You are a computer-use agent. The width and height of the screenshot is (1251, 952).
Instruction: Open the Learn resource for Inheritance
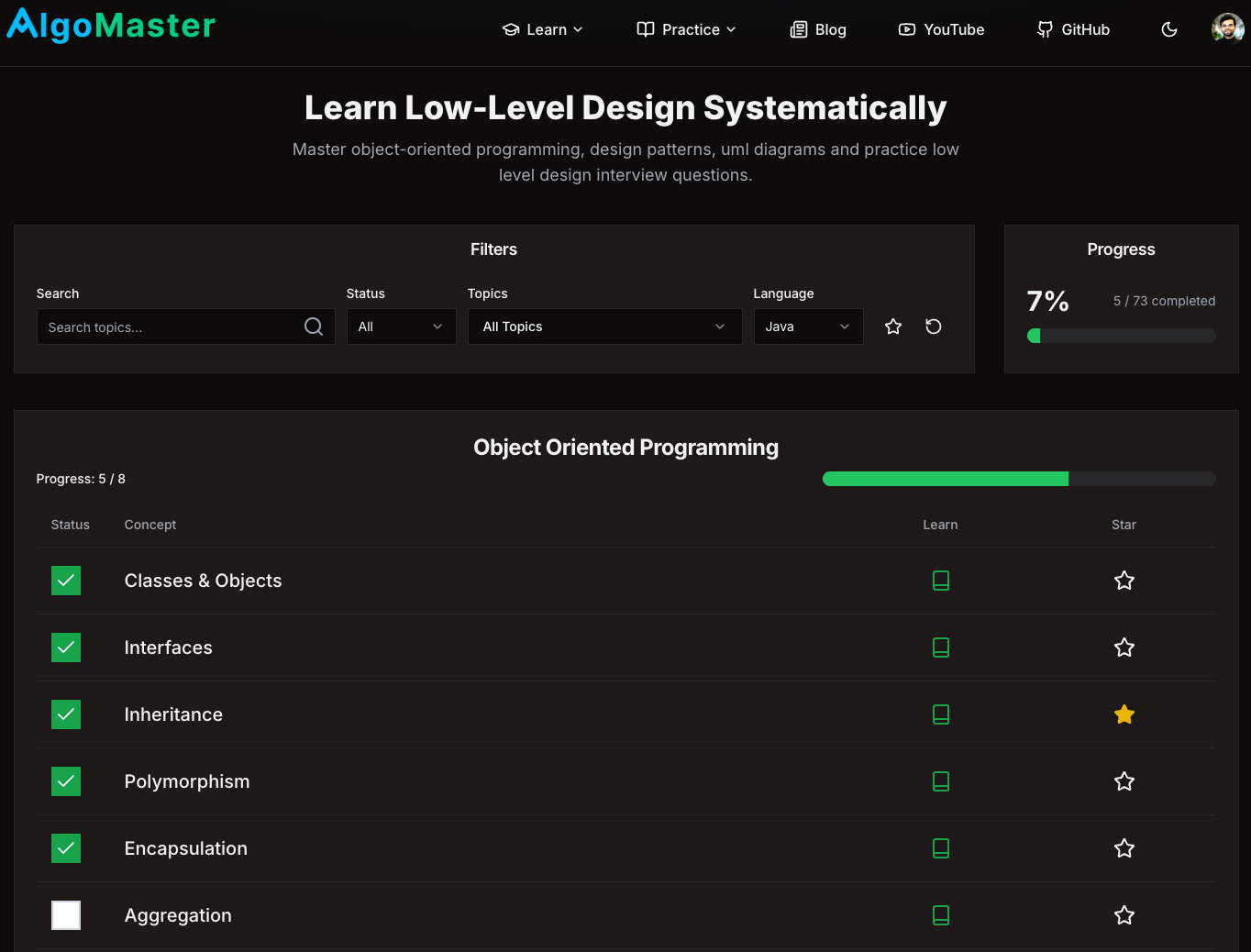click(941, 714)
